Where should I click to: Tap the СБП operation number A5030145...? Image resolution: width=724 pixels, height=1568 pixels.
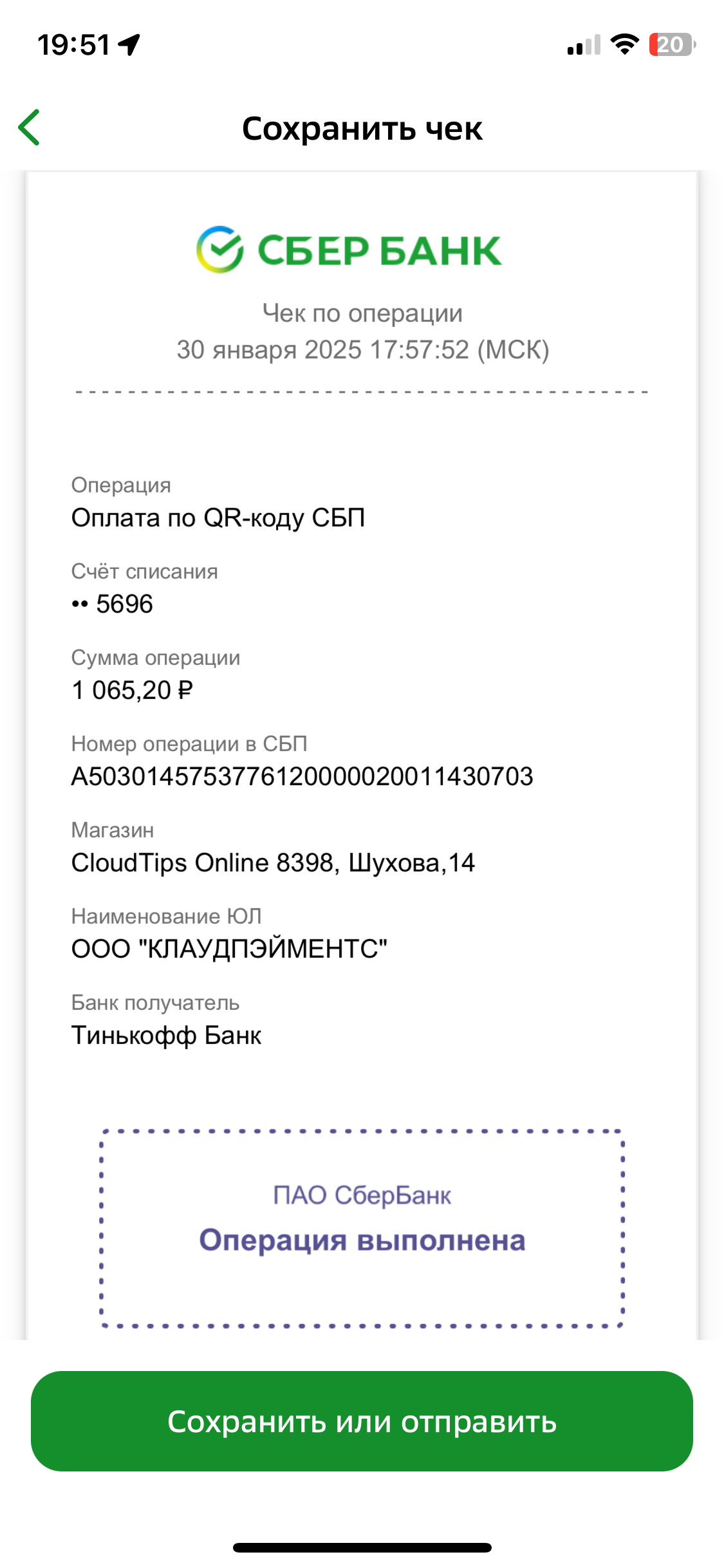click(x=302, y=776)
